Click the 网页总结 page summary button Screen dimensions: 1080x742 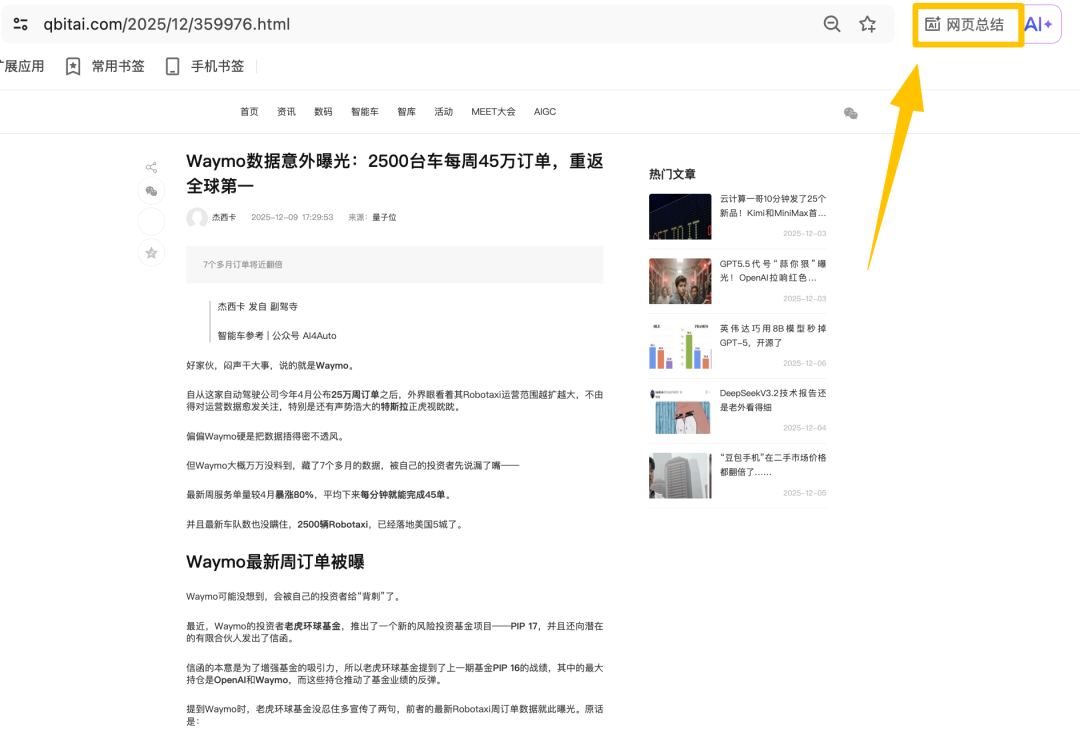point(965,25)
